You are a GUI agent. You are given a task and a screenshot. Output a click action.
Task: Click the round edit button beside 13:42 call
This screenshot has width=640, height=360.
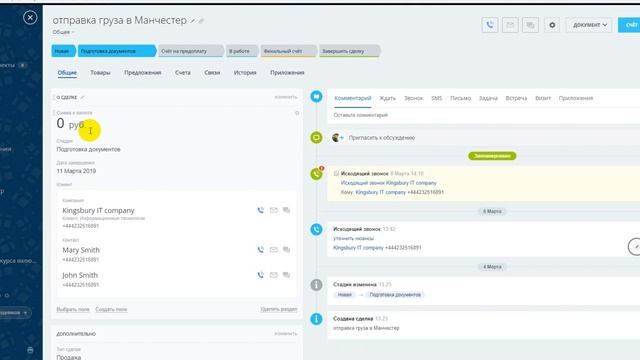click(x=635, y=247)
